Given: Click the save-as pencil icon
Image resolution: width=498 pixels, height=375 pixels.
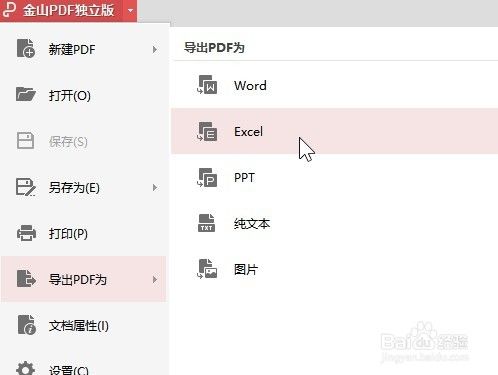Looking at the screenshot, I should click(x=26, y=187).
